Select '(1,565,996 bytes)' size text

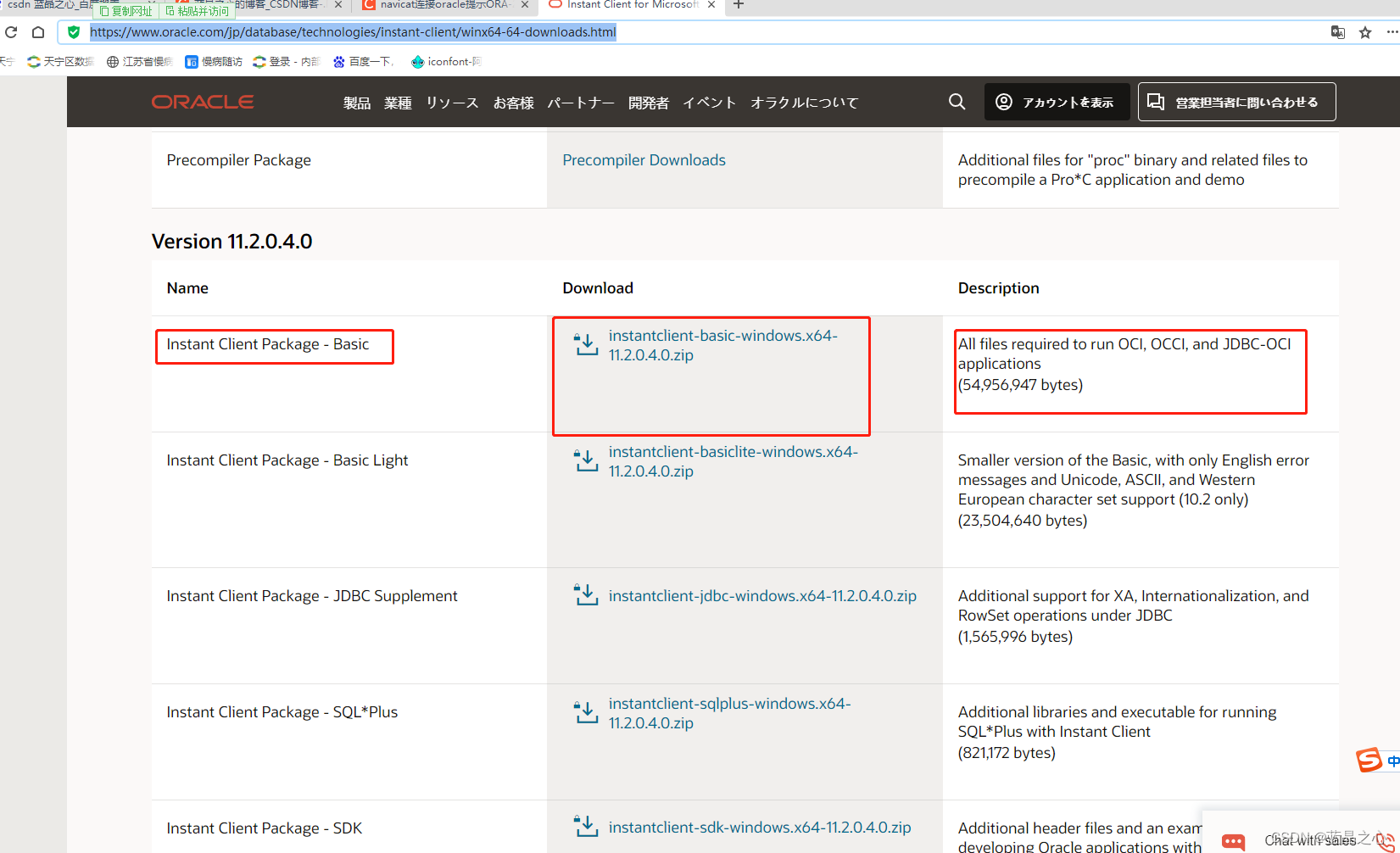point(1016,637)
